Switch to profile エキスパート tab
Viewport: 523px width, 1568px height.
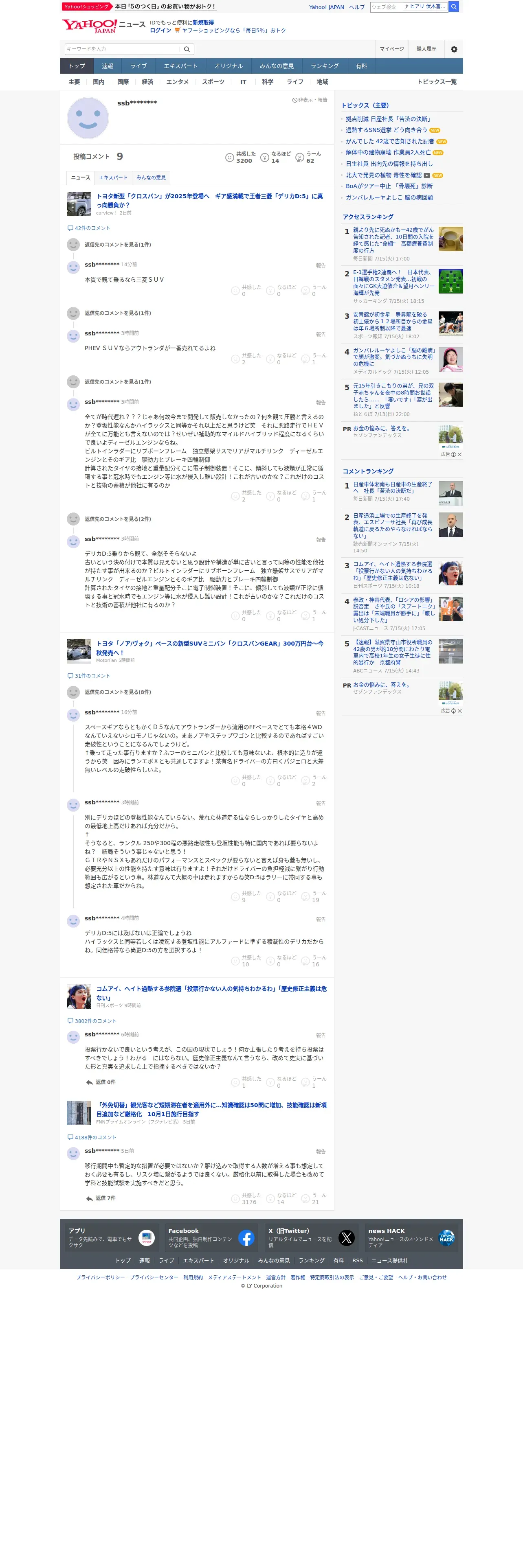[113, 178]
